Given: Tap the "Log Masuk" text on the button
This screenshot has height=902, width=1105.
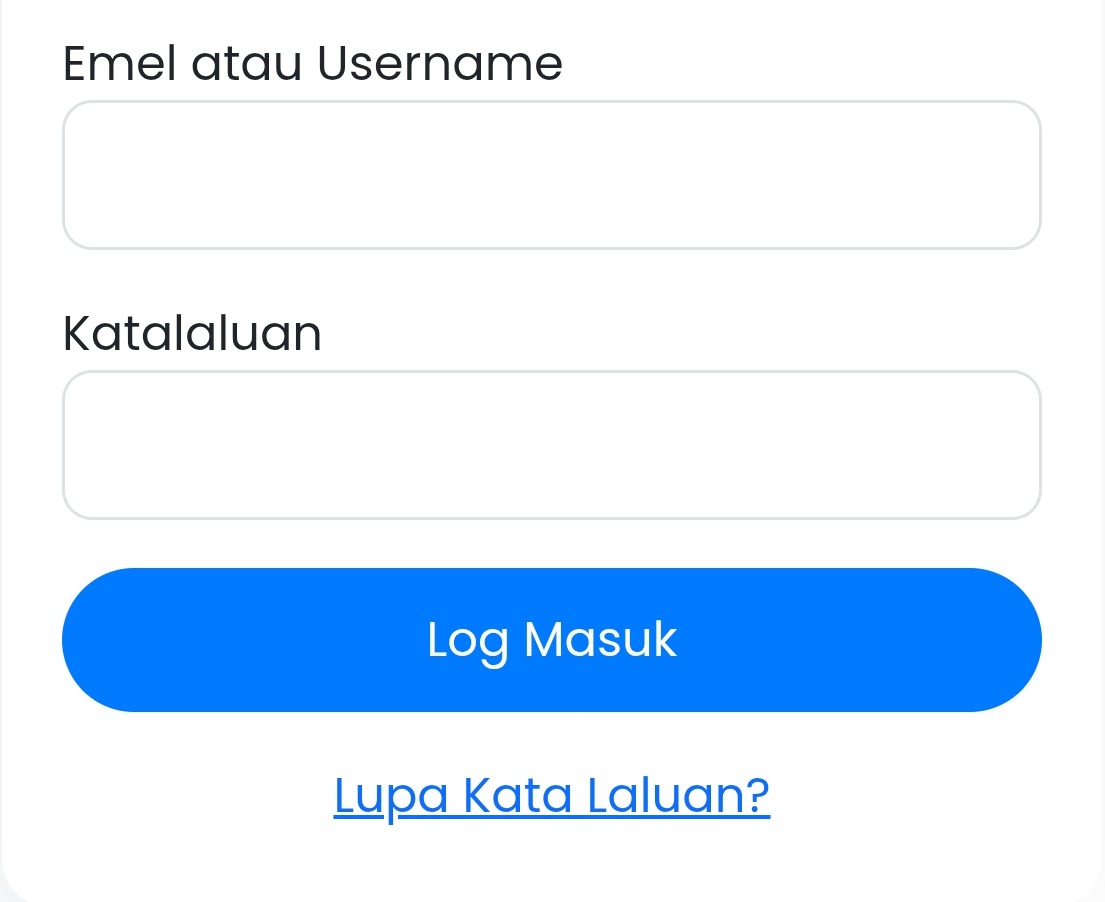Looking at the screenshot, I should [x=551, y=640].
